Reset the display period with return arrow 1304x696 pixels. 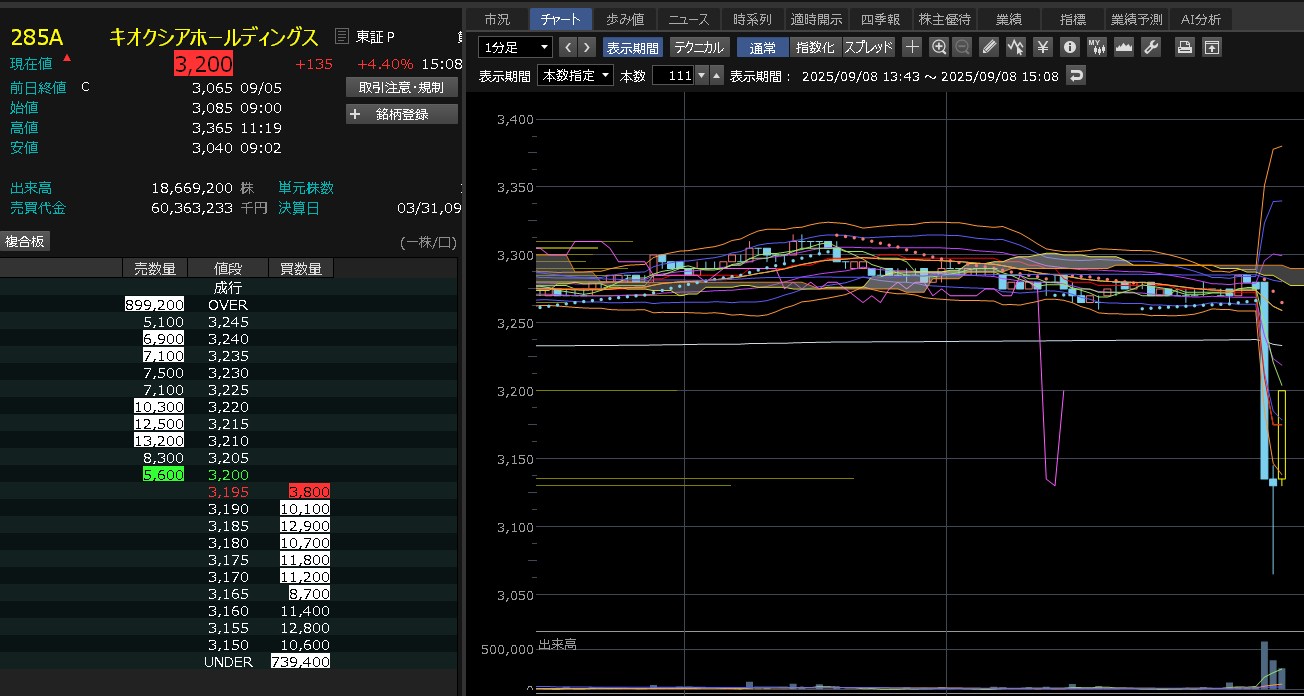(1076, 76)
